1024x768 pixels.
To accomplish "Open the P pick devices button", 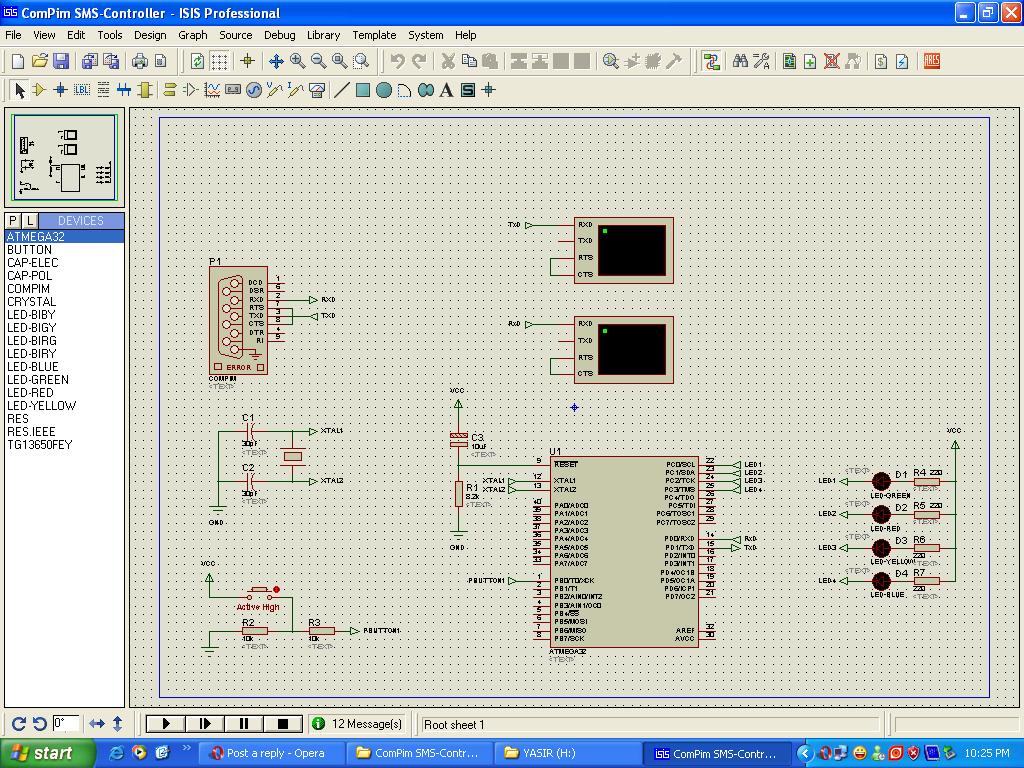I will [x=13, y=221].
